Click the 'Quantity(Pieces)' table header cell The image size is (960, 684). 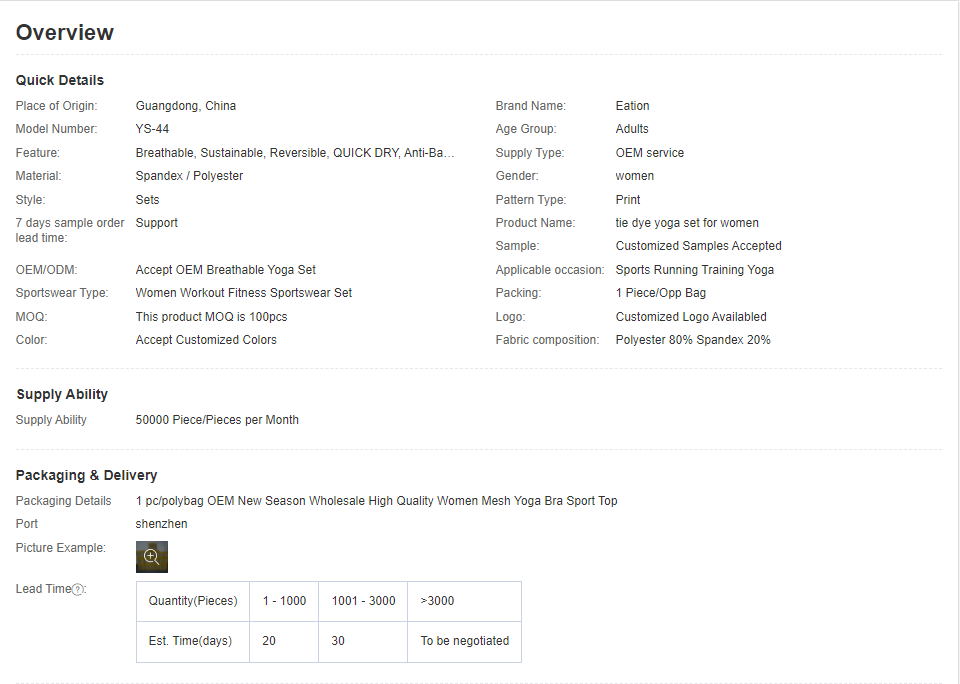tap(193, 601)
